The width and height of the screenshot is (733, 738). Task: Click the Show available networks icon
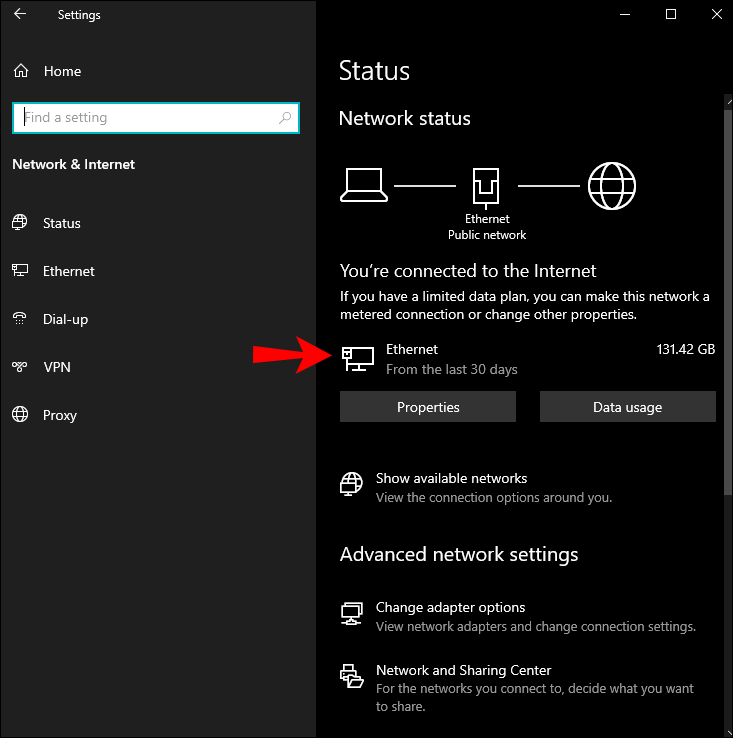(351, 484)
